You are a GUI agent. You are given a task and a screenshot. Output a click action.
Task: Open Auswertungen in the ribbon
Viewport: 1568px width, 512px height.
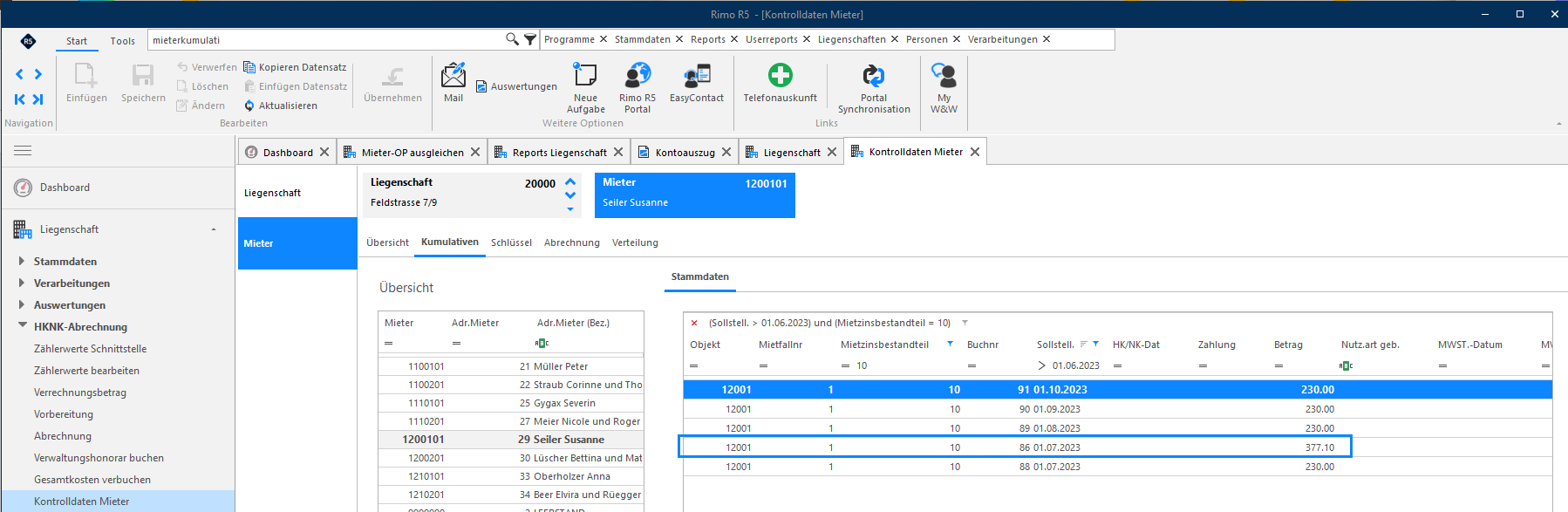pyautogui.click(x=516, y=86)
